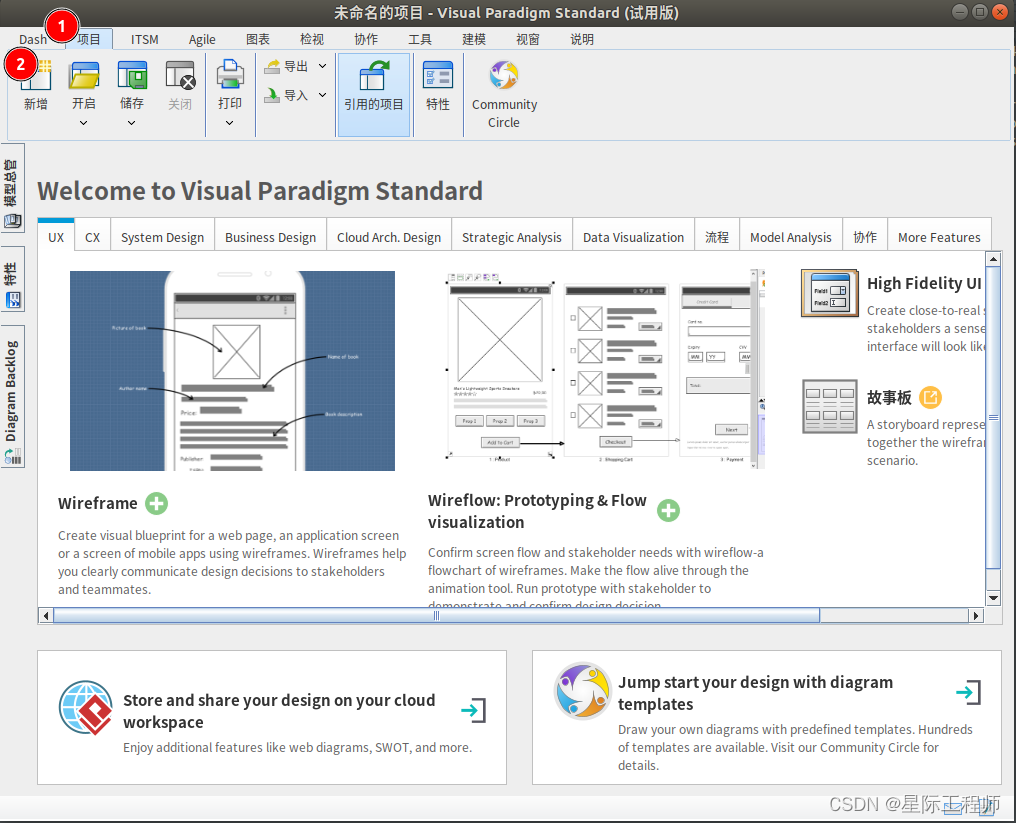
Task: Open the 特性 properties toolbar icon
Action: (438, 76)
